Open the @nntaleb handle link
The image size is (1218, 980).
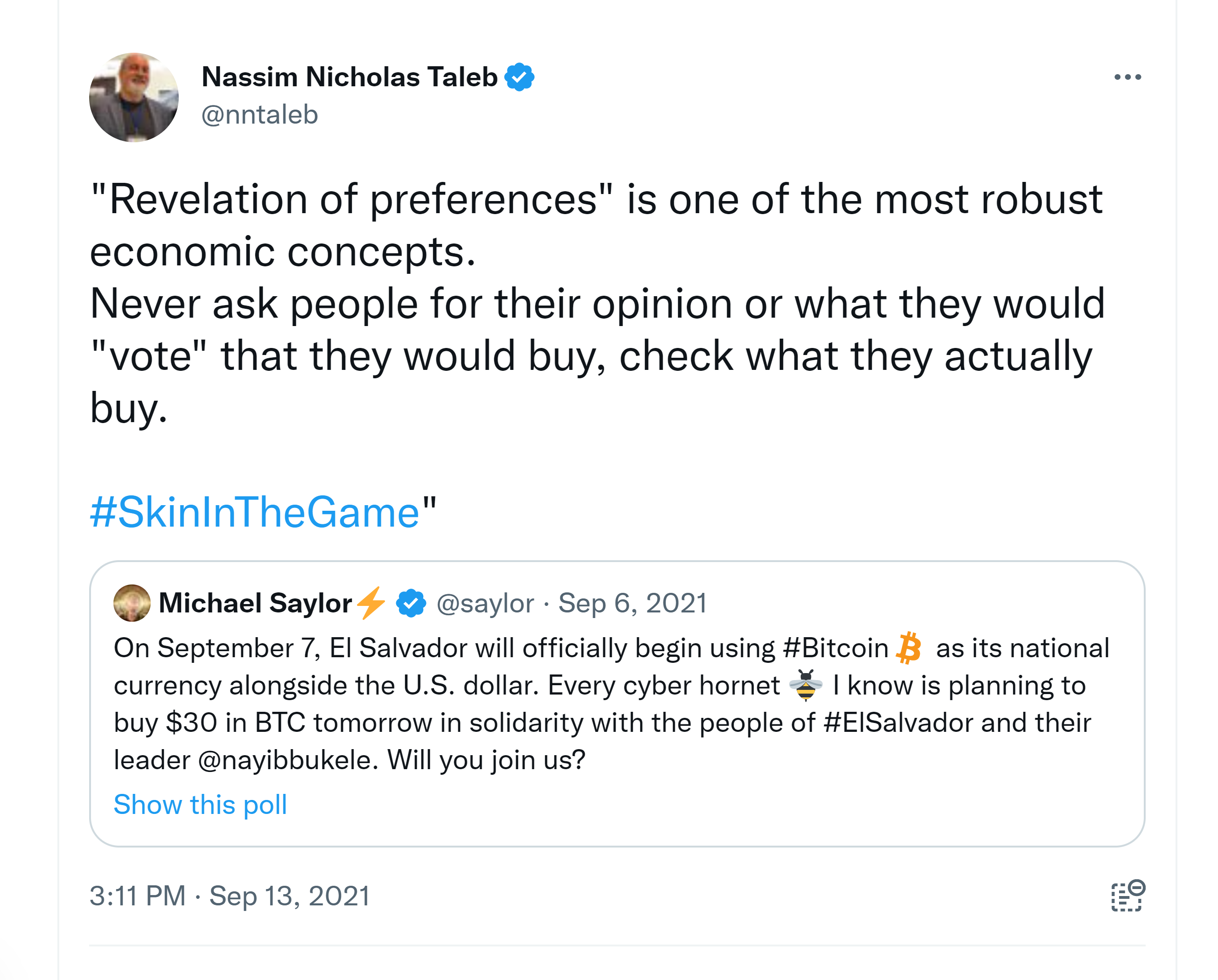click(x=259, y=115)
